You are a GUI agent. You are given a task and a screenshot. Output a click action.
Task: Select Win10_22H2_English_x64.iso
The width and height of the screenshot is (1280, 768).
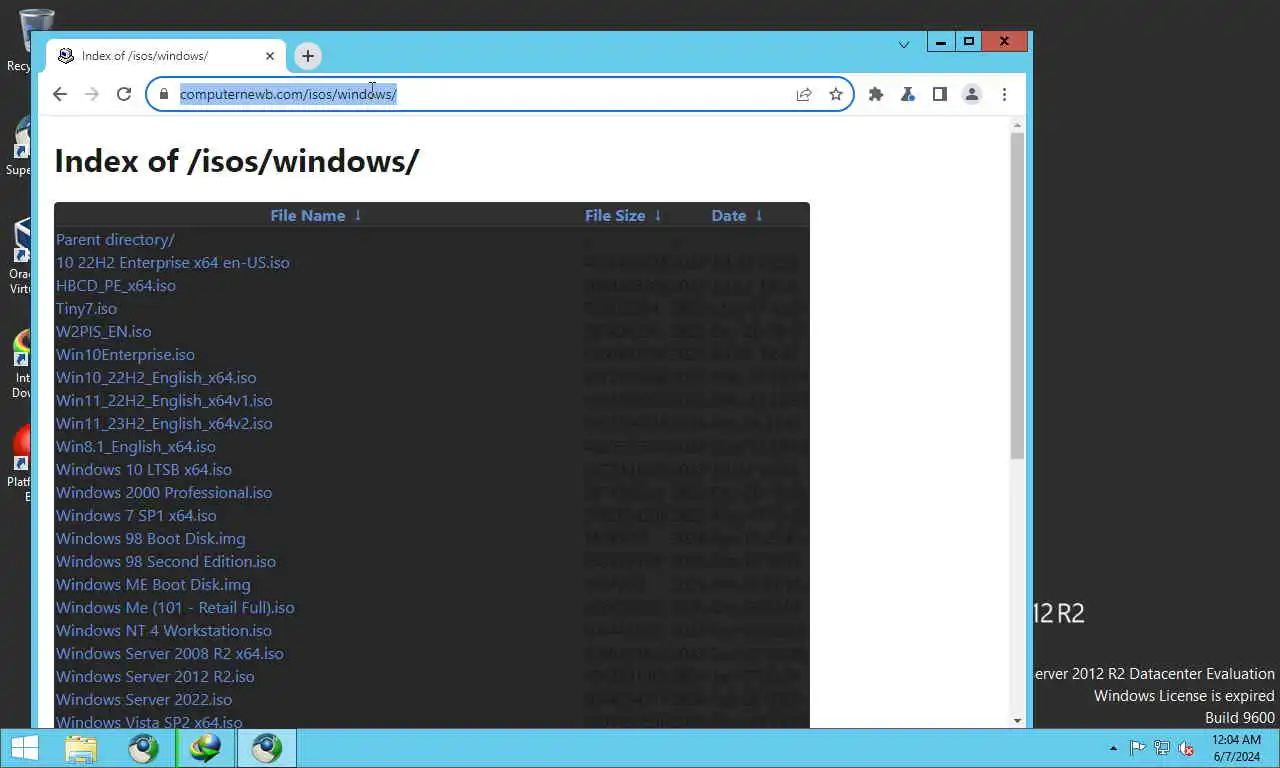tap(156, 378)
